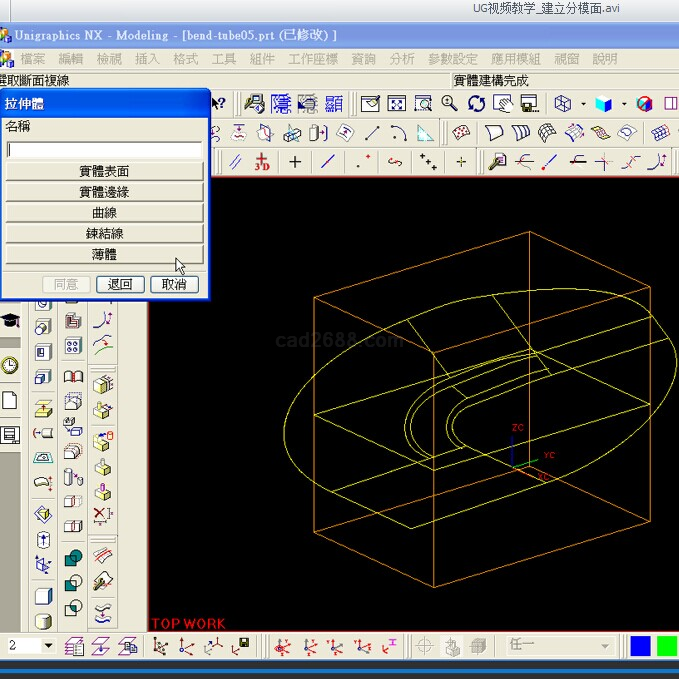Select the 3D point tool icon
The image size is (679, 679).
click(x=262, y=162)
